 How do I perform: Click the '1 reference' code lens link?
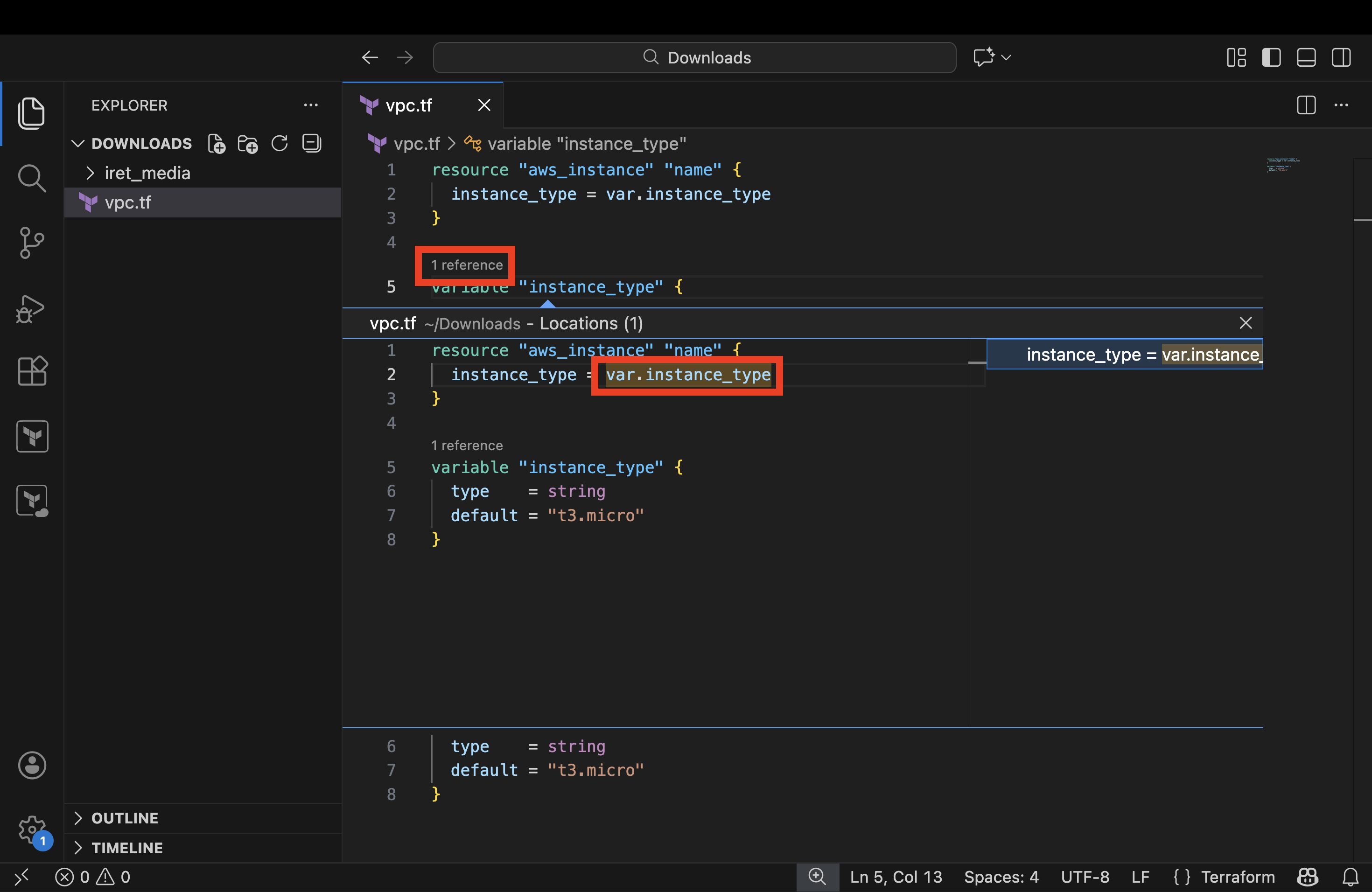[466, 265]
